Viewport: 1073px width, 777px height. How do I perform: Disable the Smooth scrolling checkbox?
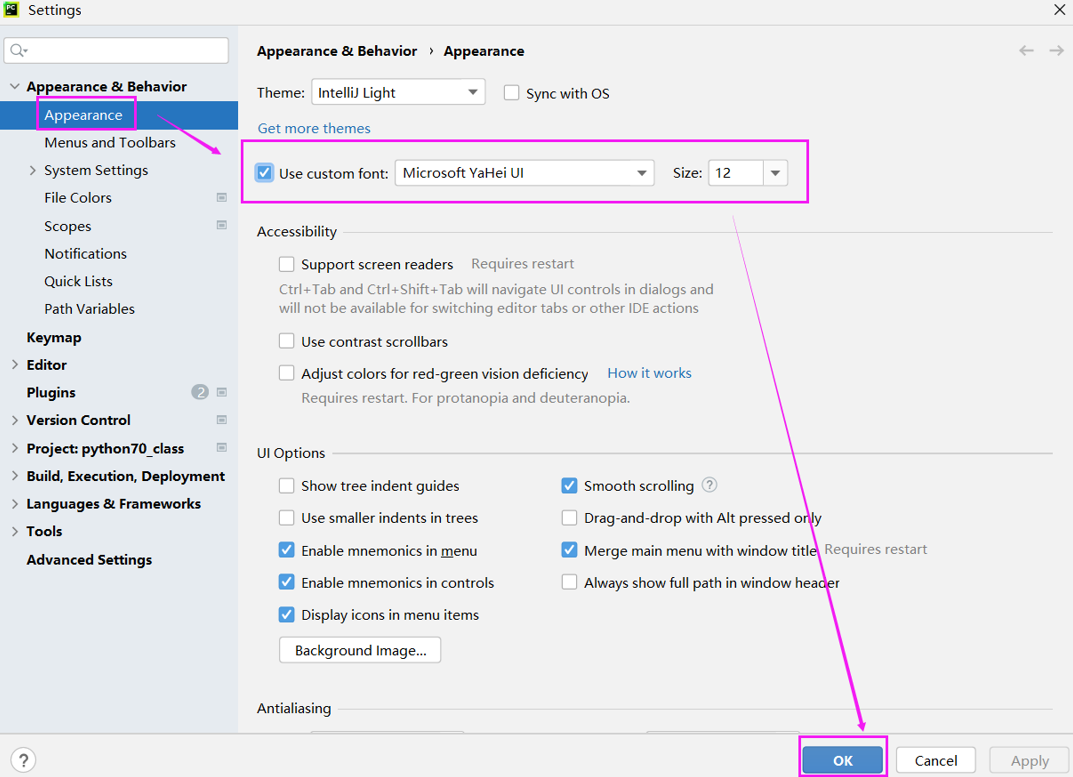(569, 486)
